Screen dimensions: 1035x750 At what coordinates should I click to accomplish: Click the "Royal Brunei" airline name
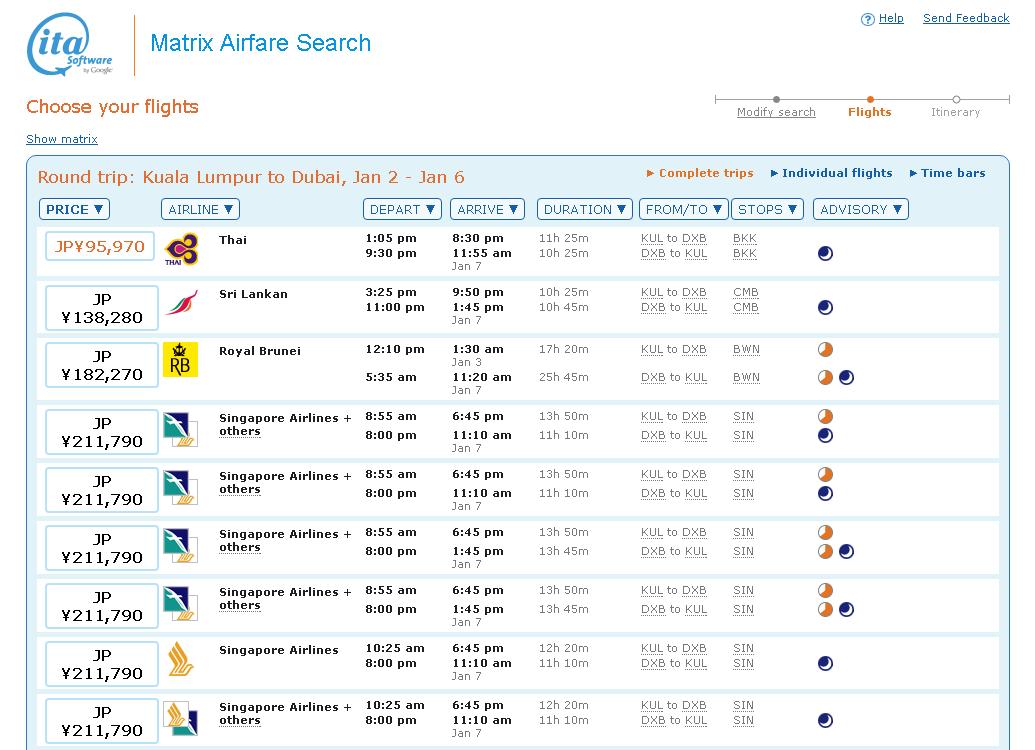[260, 351]
